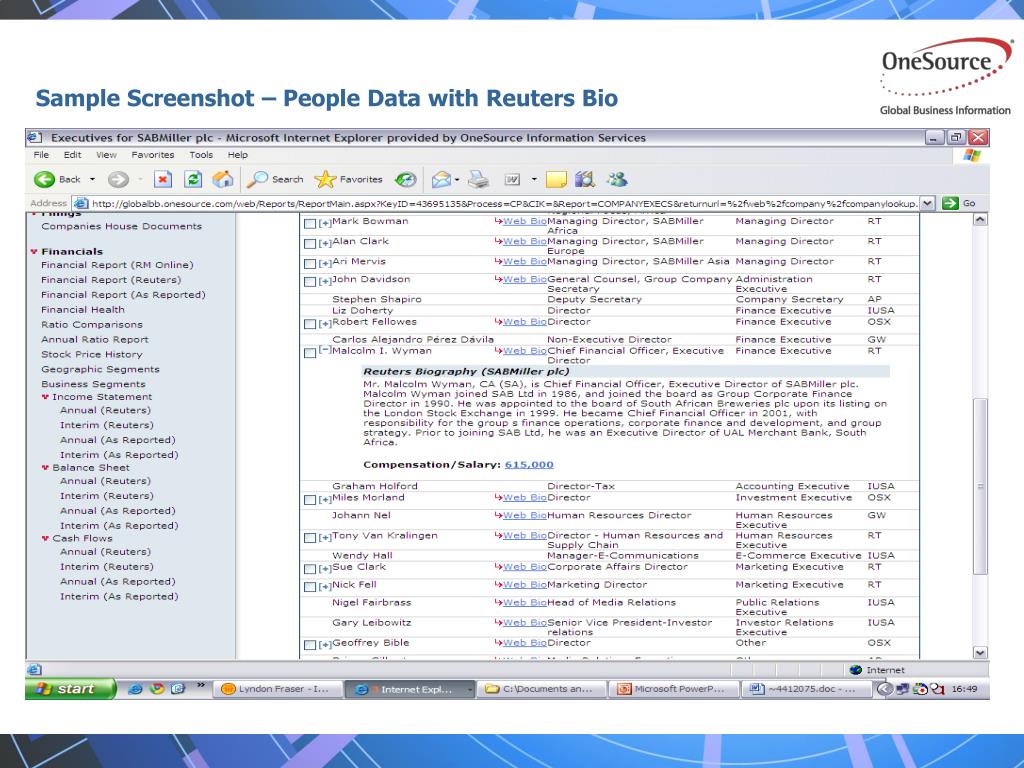Click the green Go arrow button

(950, 203)
